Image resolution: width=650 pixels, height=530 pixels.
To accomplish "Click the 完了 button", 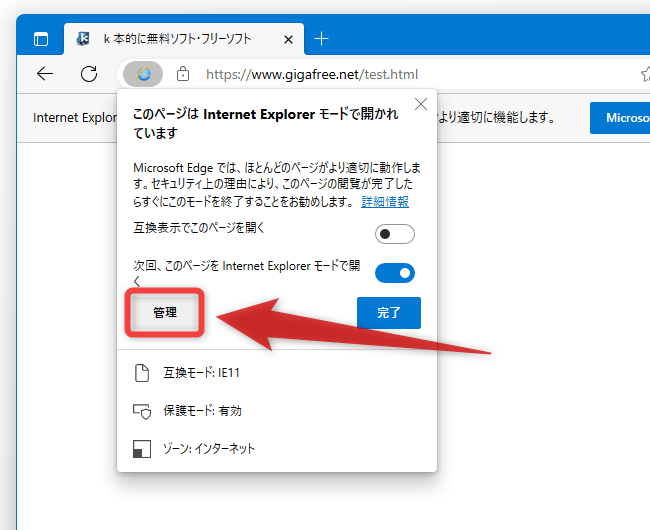I will tap(389, 312).
